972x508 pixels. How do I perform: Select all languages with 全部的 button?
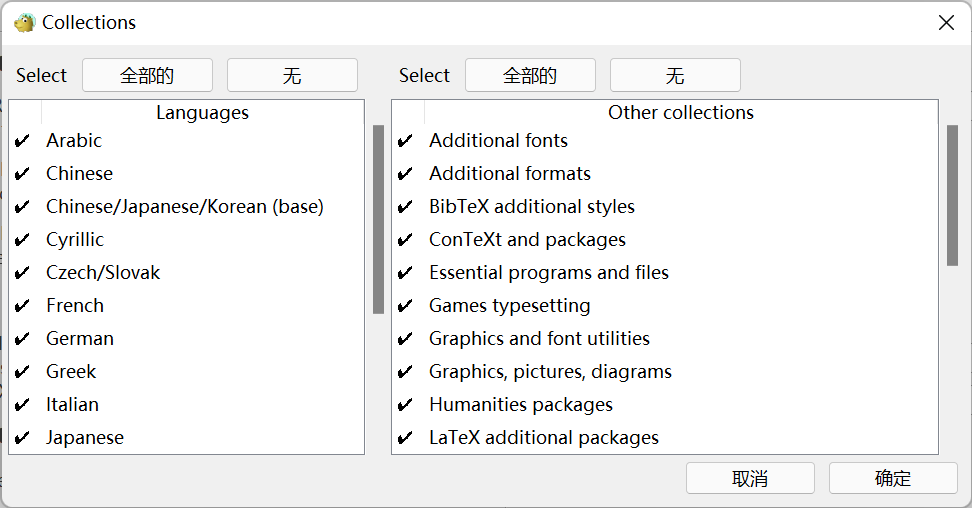pos(148,75)
